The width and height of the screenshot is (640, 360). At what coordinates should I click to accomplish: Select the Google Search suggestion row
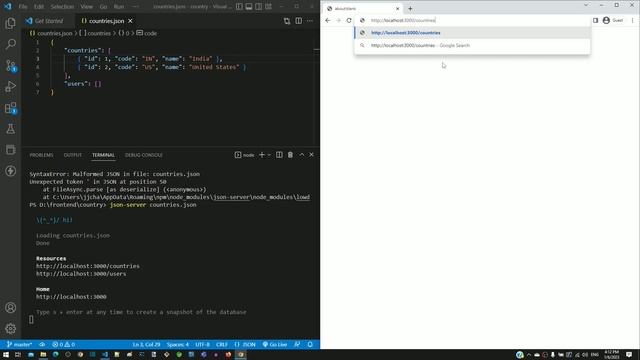(473, 45)
